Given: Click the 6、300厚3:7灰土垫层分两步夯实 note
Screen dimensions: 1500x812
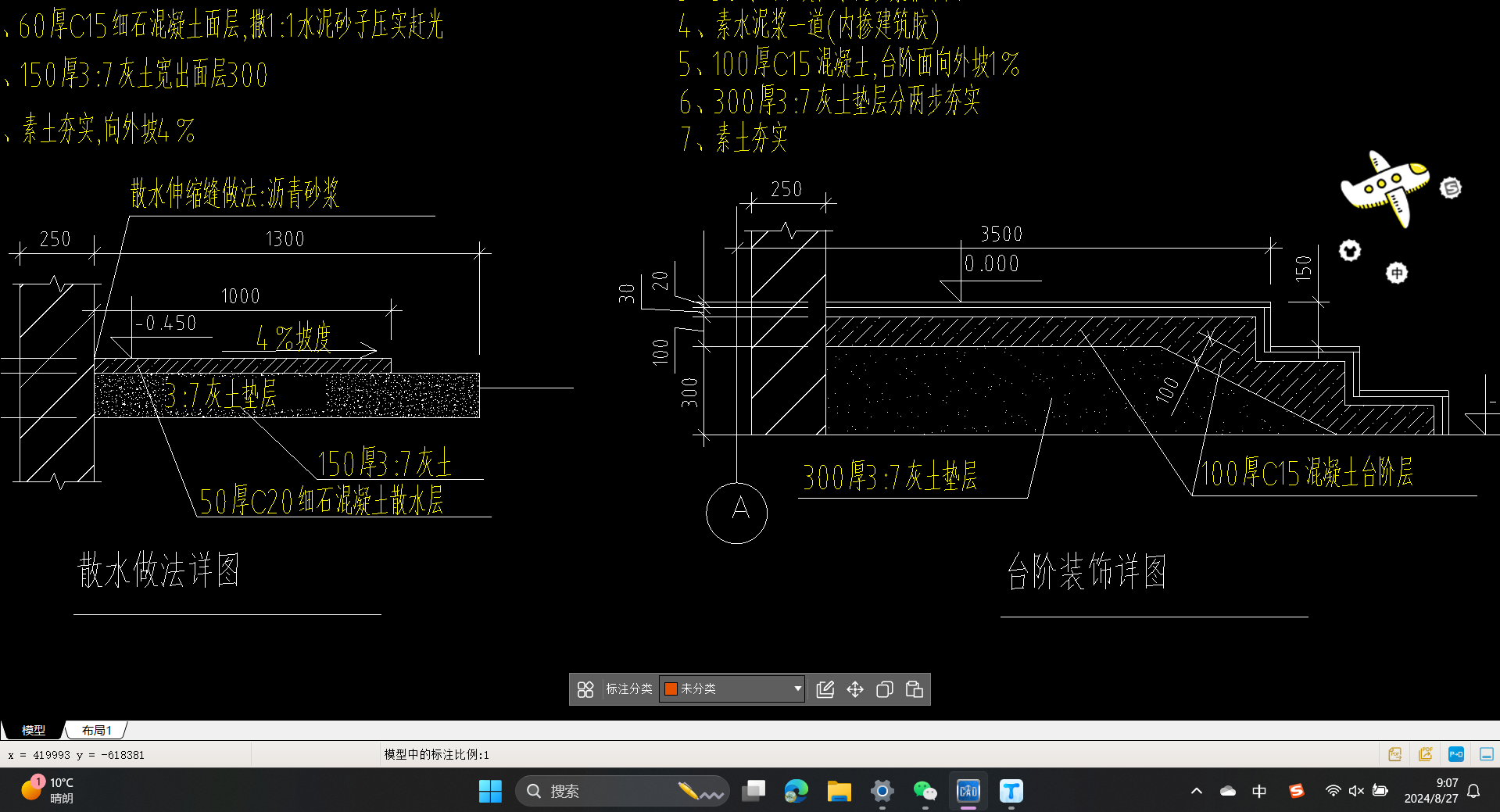Looking at the screenshot, I should 829,101.
